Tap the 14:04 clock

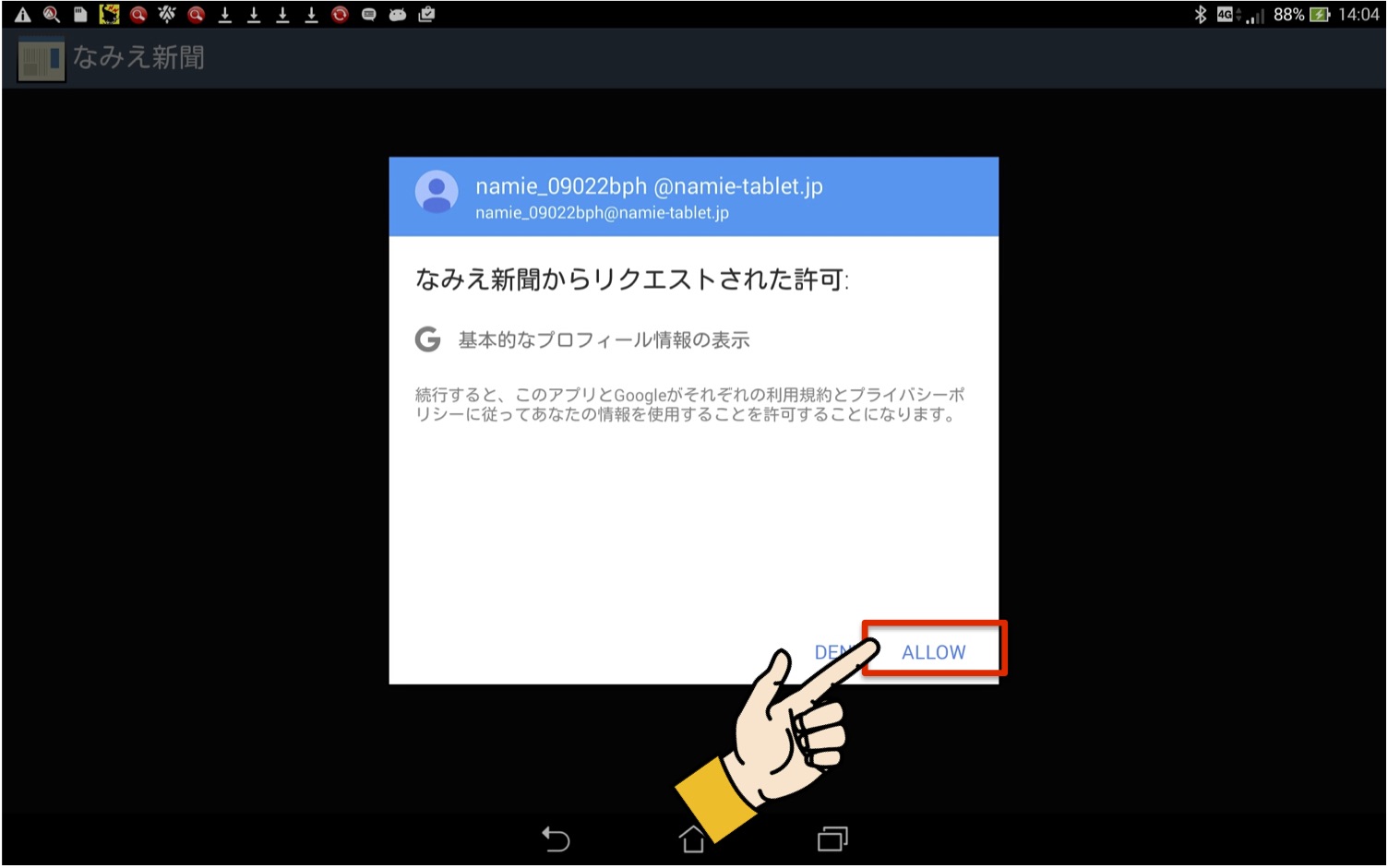[1358, 15]
